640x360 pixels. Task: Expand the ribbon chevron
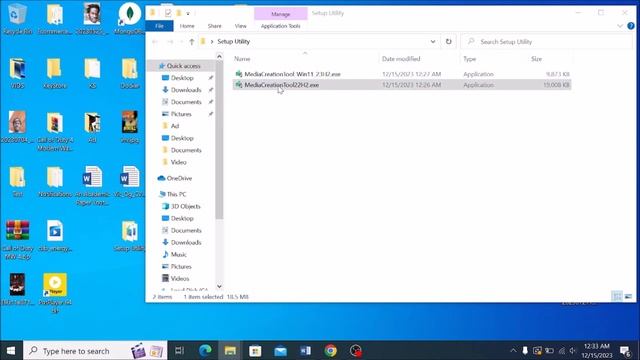tap(620, 26)
